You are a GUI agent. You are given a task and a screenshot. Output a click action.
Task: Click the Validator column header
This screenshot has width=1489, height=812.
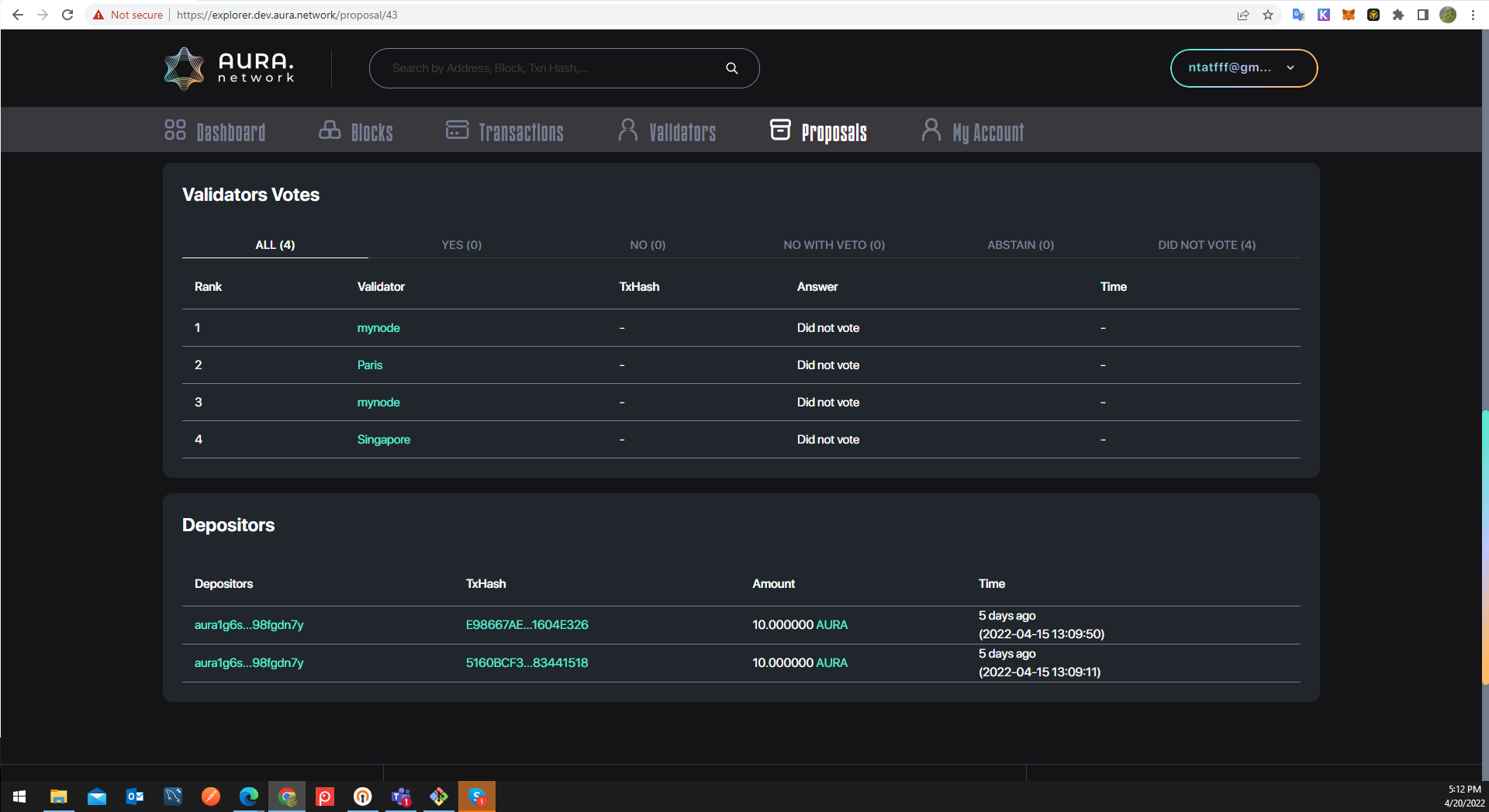pyautogui.click(x=381, y=287)
